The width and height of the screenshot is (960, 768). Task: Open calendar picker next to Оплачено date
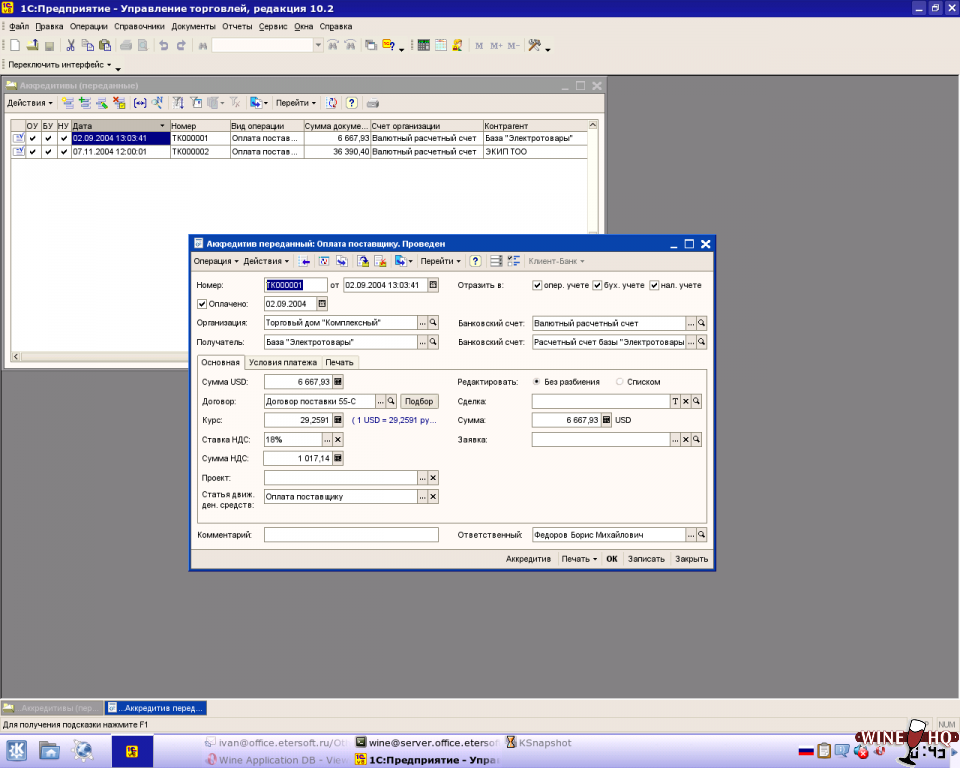[x=322, y=304]
